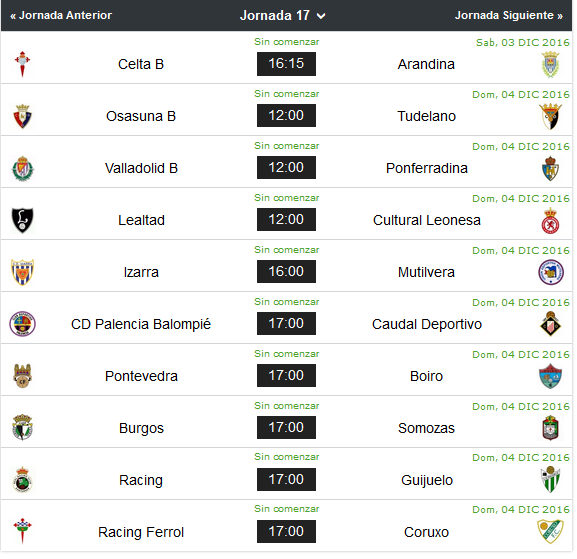577x559 pixels.
Task: Click the Guijuelo green-striped crest
Action: pyautogui.click(x=551, y=480)
